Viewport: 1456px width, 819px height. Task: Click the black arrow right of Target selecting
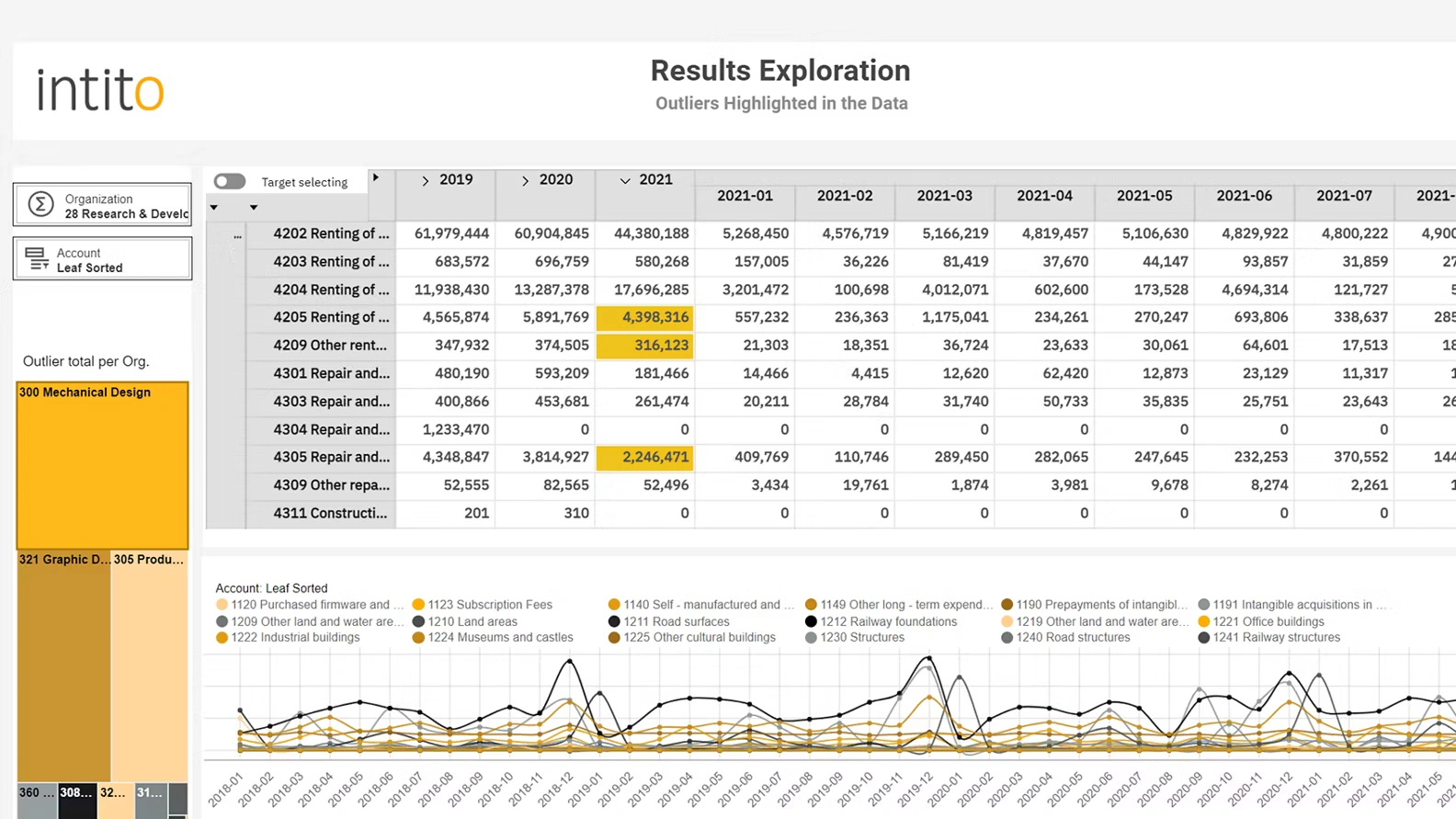[375, 177]
